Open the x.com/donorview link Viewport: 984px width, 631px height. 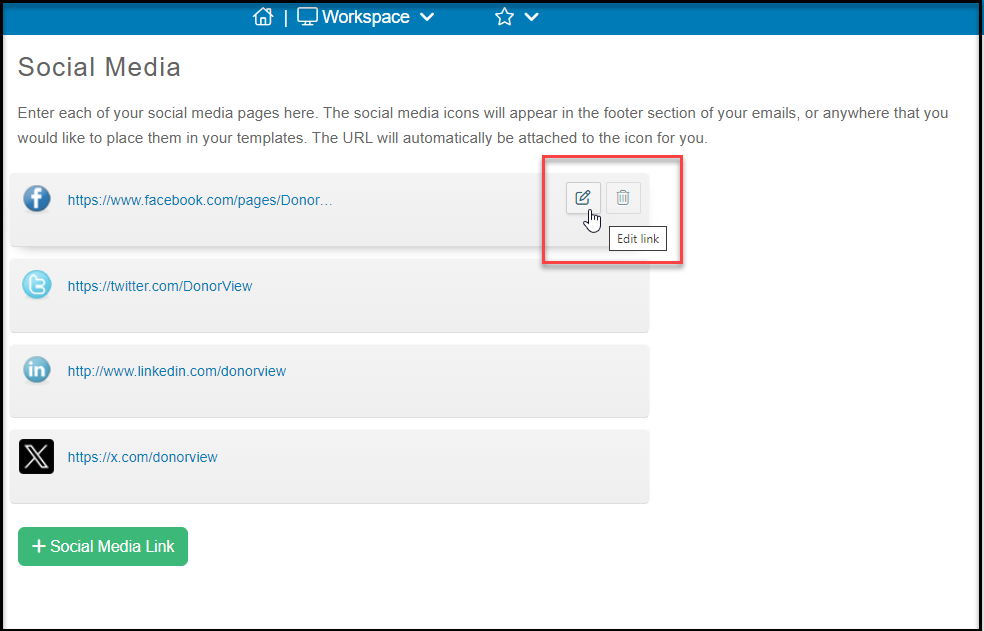(142, 457)
